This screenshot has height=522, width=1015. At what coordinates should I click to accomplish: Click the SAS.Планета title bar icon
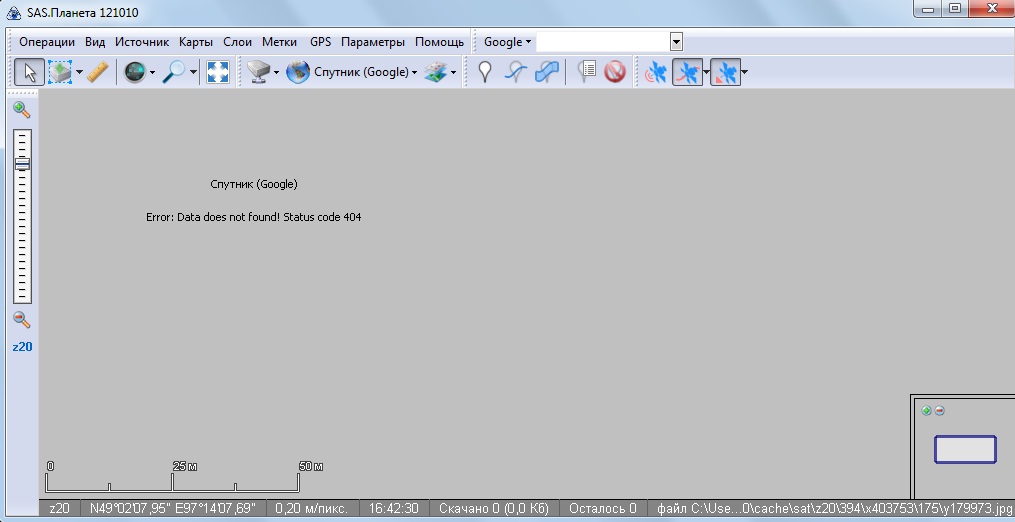click(14, 12)
